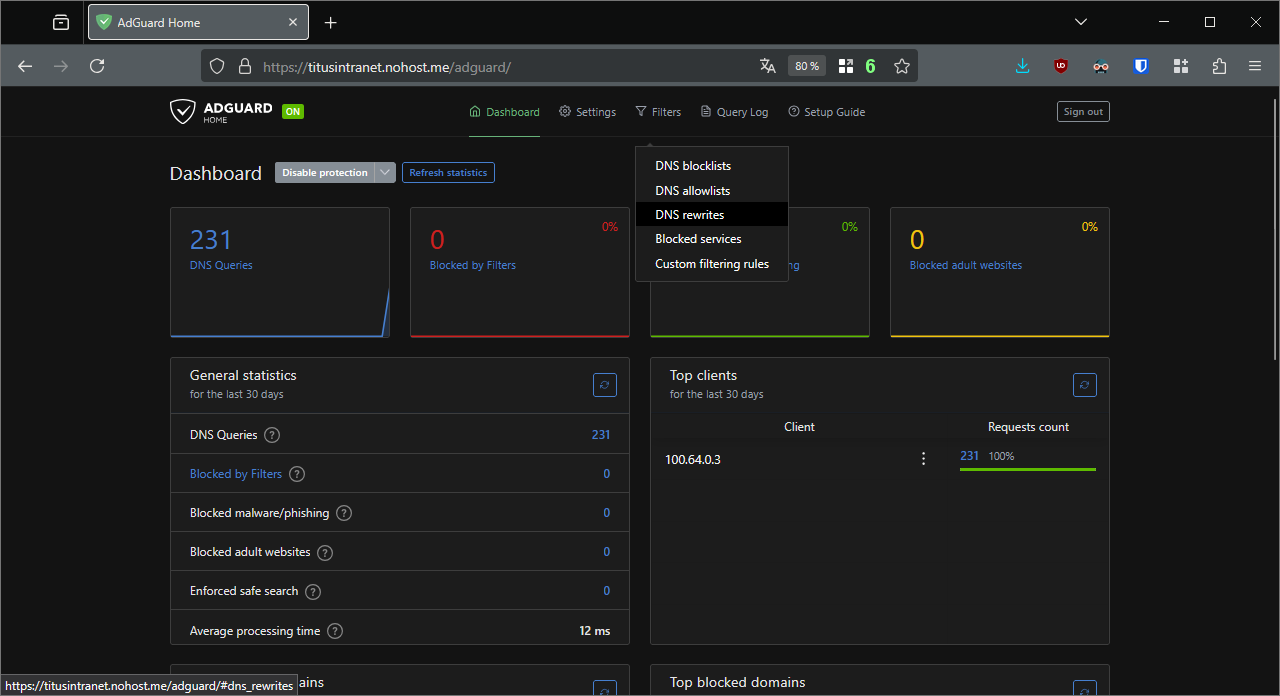Screen dimensions: 1280x696
Task: Choose Custom filtering rules menu entry
Action: (x=712, y=264)
